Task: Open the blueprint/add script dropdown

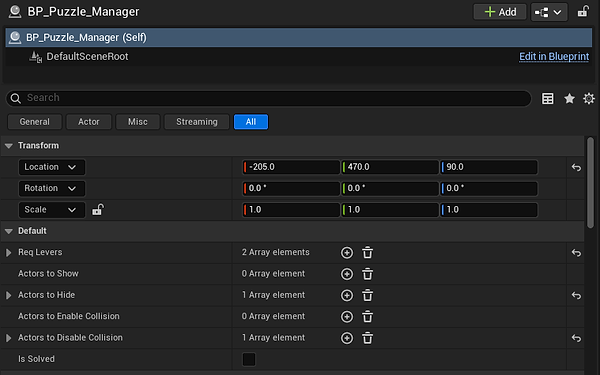Action: (x=549, y=12)
